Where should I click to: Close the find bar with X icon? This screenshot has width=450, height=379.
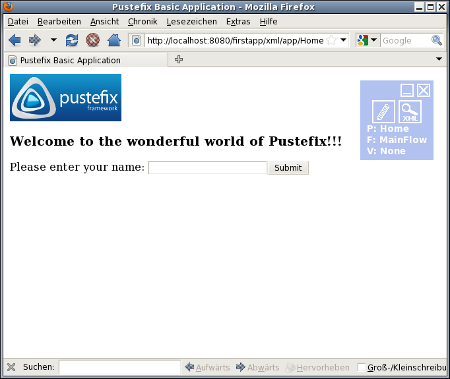pyautogui.click(x=11, y=367)
